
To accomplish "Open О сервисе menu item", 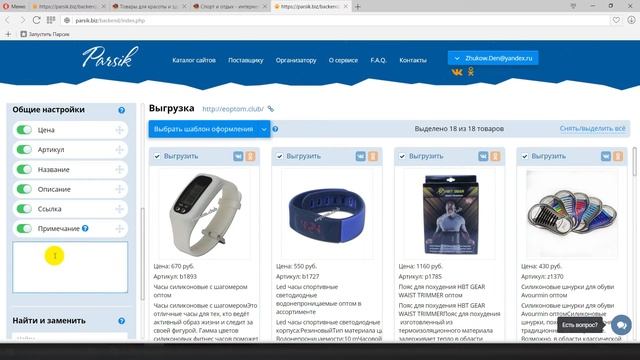I will click(343, 60).
